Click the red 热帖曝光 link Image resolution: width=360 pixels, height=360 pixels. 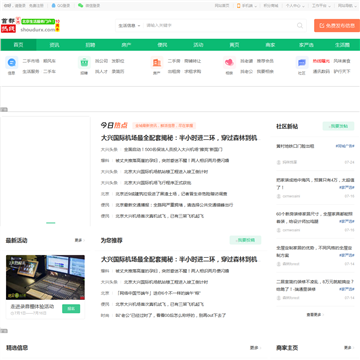[321, 61]
